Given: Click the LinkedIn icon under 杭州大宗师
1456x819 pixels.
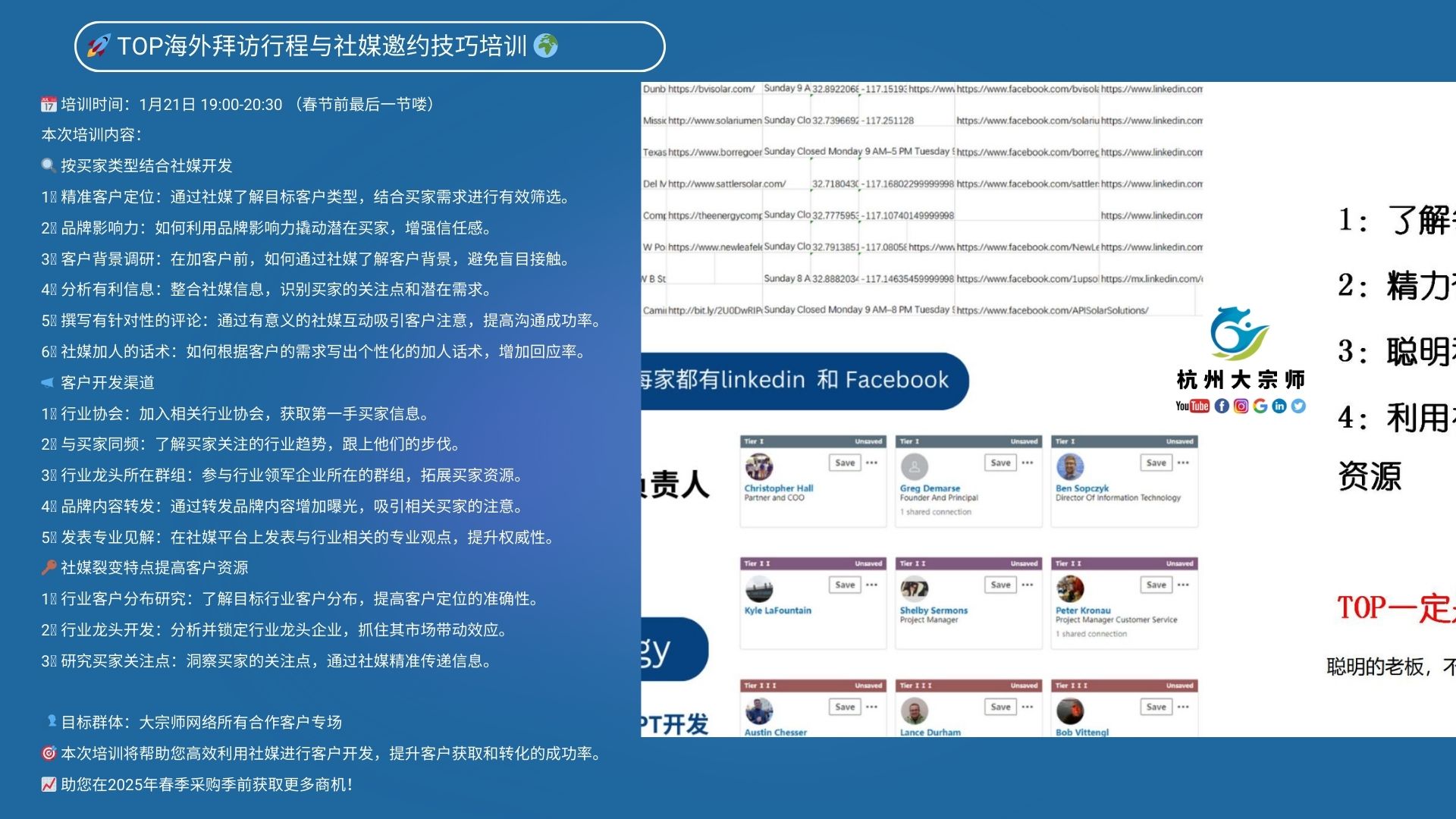Looking at the screenshot, I should pyautogui.click(x=1279, y=406).
